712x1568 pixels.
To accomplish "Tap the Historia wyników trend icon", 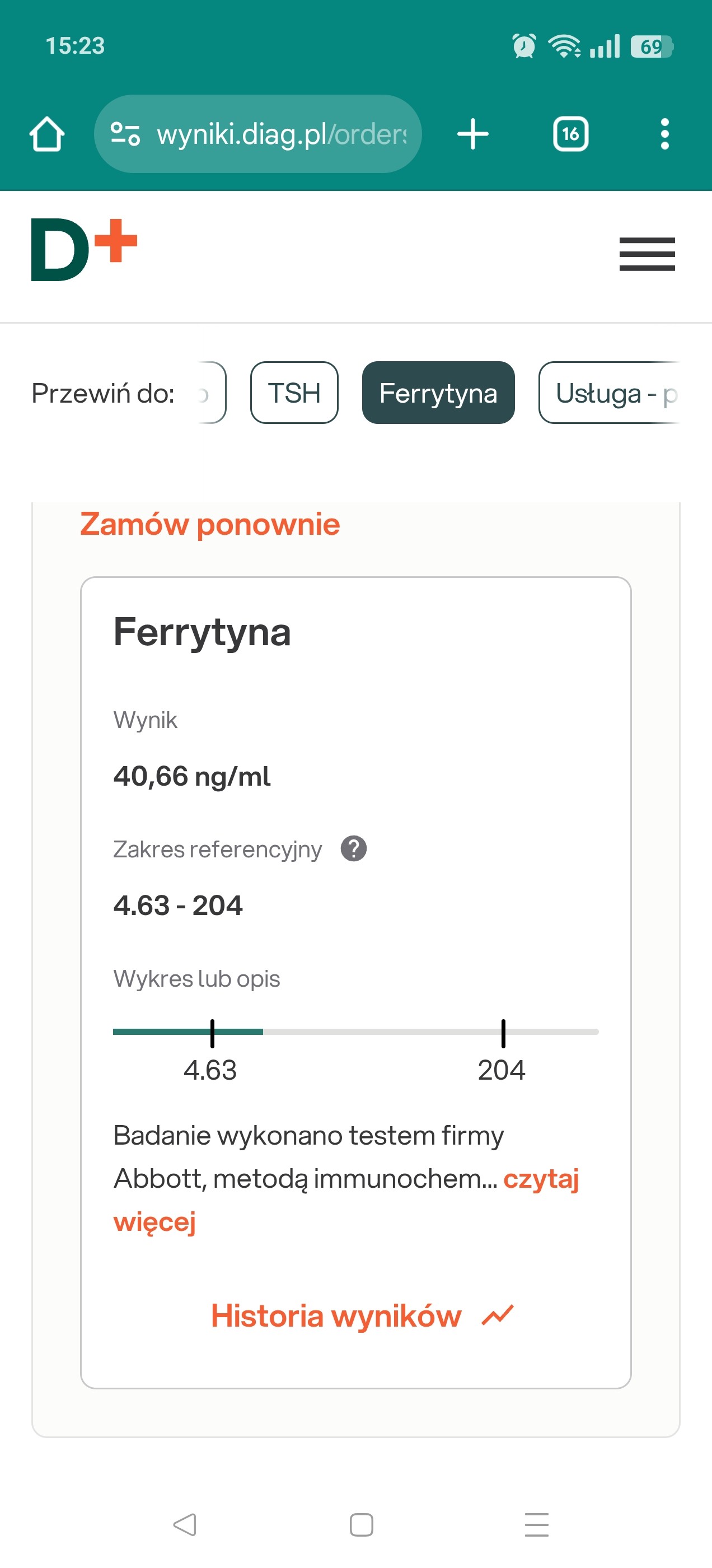I will point(498,1315).
